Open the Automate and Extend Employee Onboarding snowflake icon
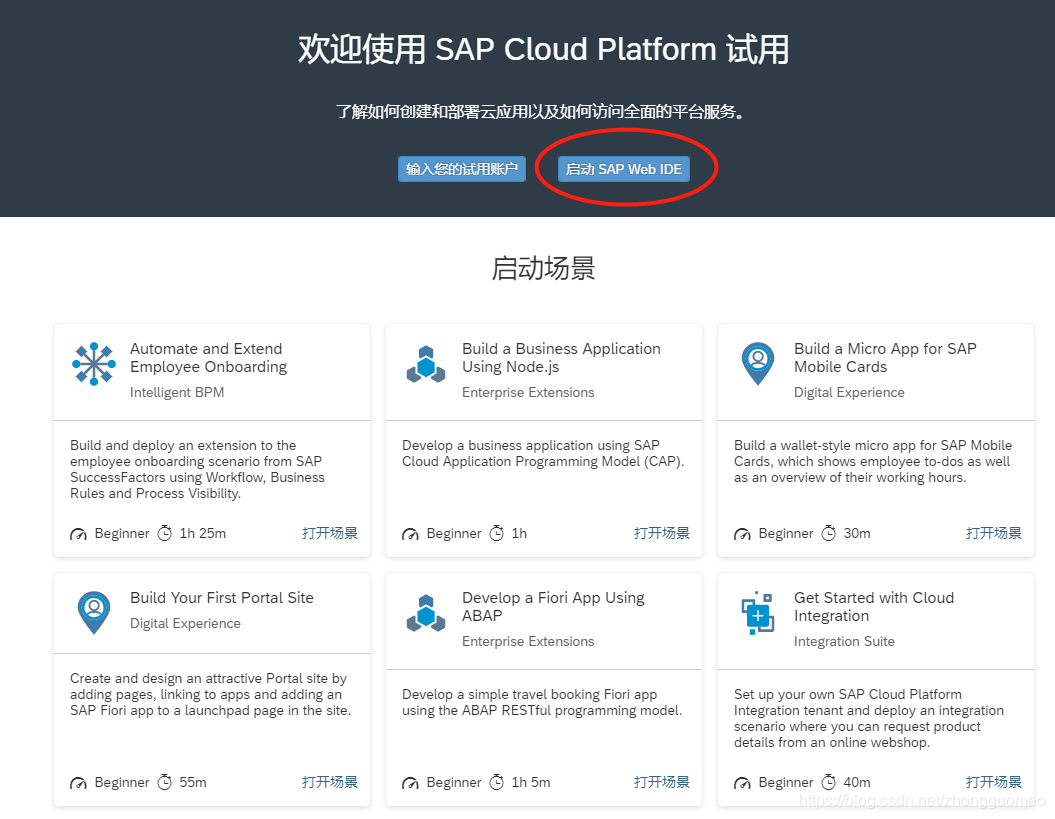 pos(94,363)
